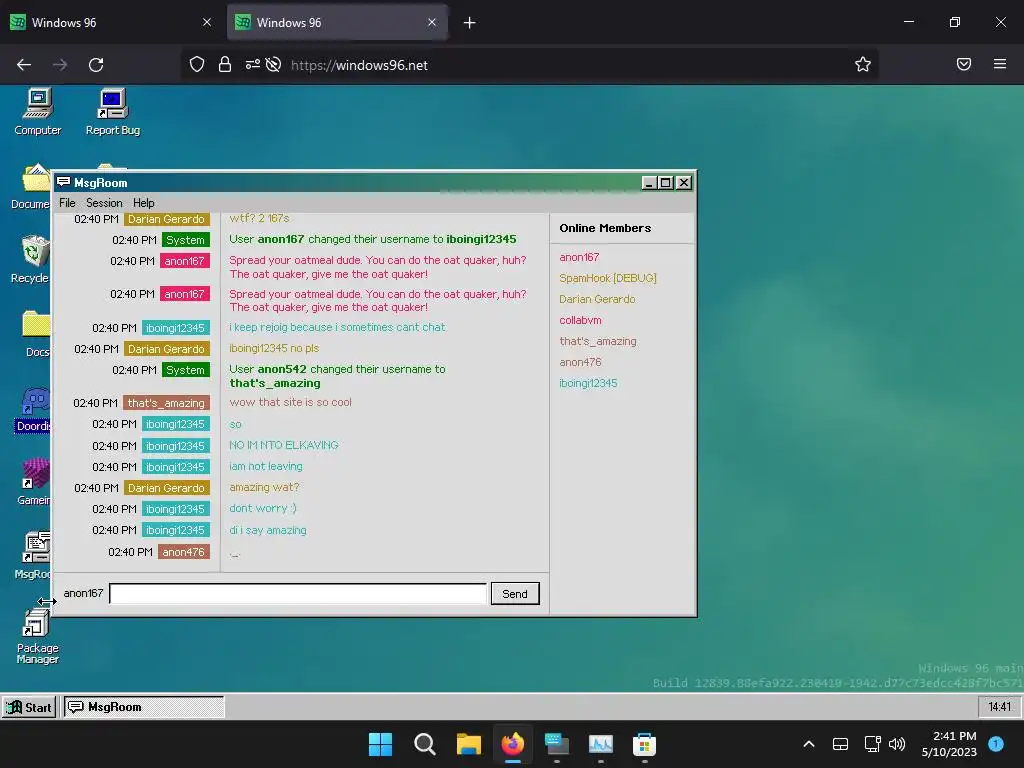Viewport: 1024px width, 768px height.
Task: Click the anon476 name tag in chat
Action: (x=184, y=552)
